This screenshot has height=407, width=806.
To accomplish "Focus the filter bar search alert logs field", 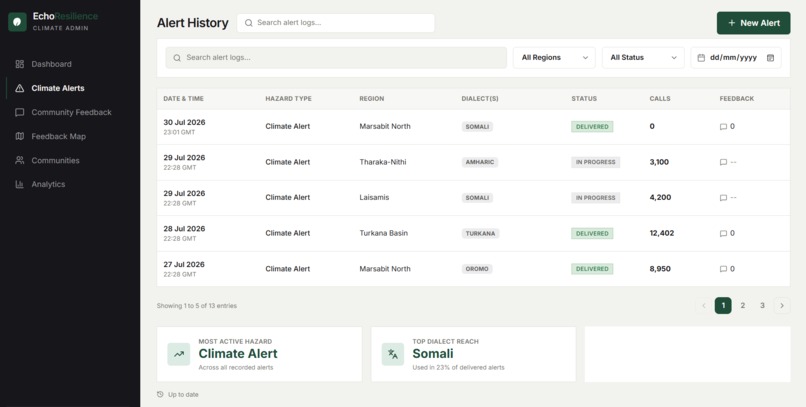I will (336, 58).
